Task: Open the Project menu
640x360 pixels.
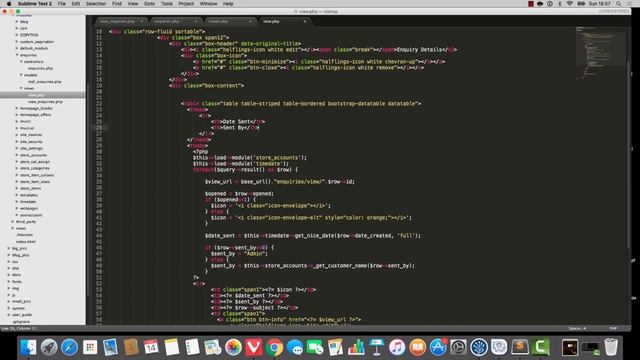Action: [186, 4]
